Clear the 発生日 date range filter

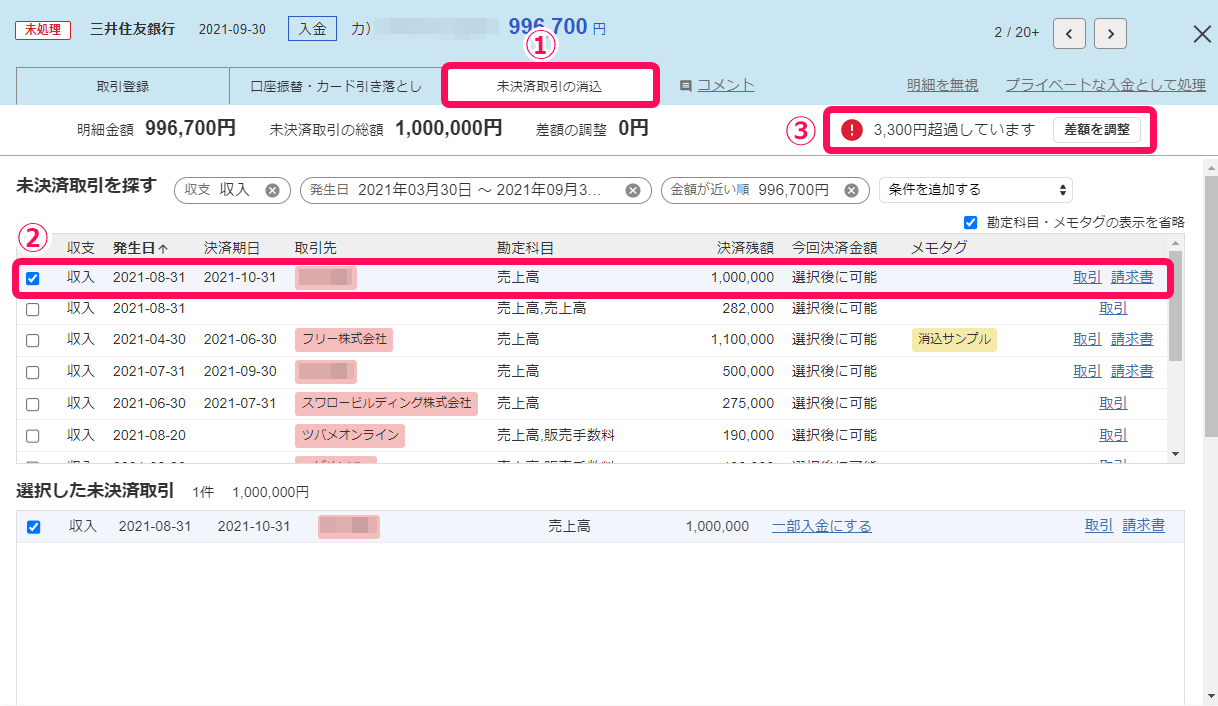[x=633, y=190]
